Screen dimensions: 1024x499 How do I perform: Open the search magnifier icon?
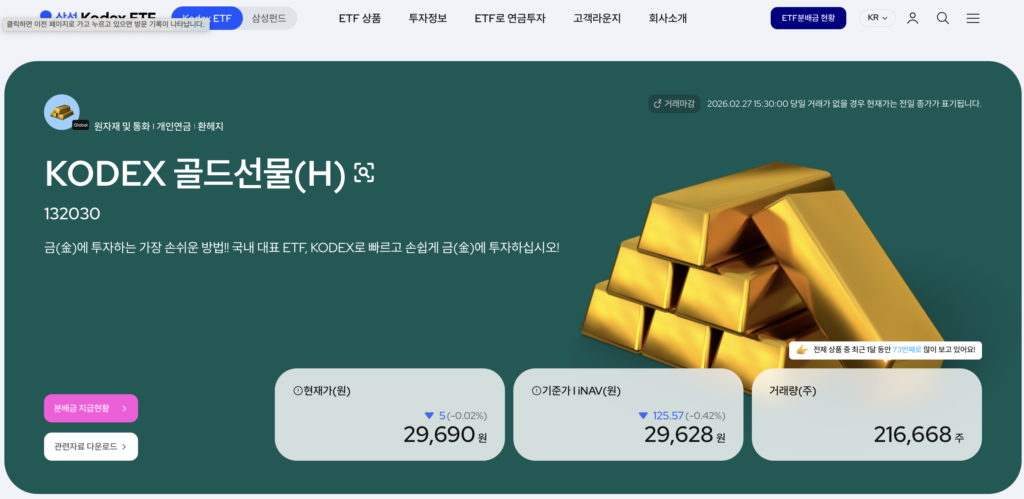(942, 18)
